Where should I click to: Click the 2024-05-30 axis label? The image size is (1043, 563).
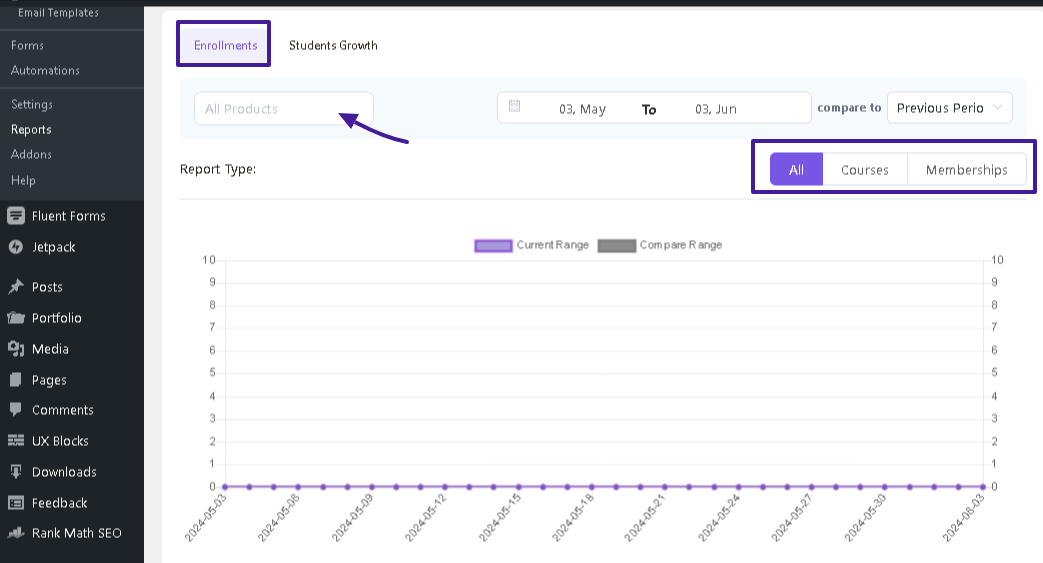pos(865,518)
